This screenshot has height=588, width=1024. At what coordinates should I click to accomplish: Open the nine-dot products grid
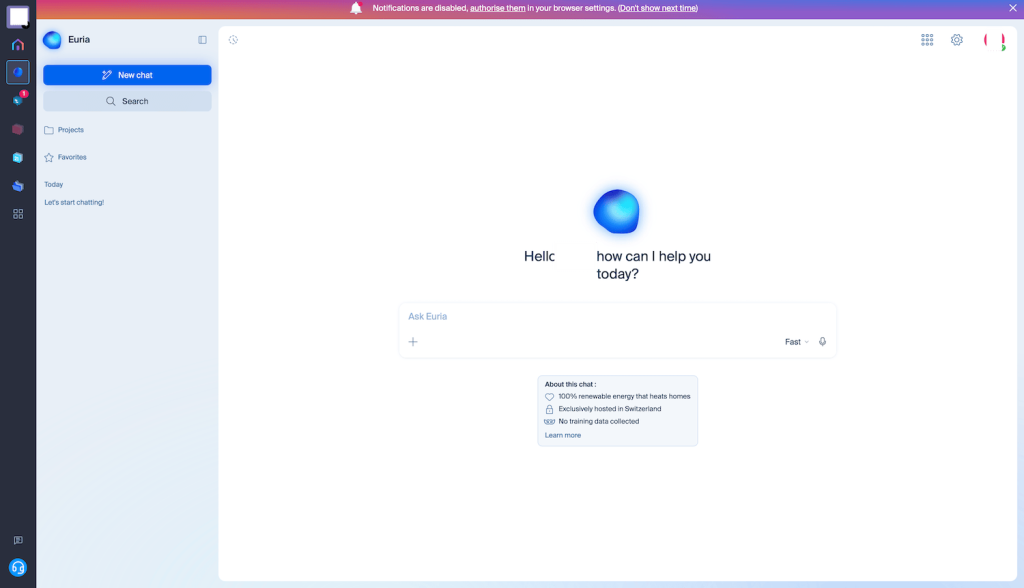pyautogui.click(x=927, y=40)
